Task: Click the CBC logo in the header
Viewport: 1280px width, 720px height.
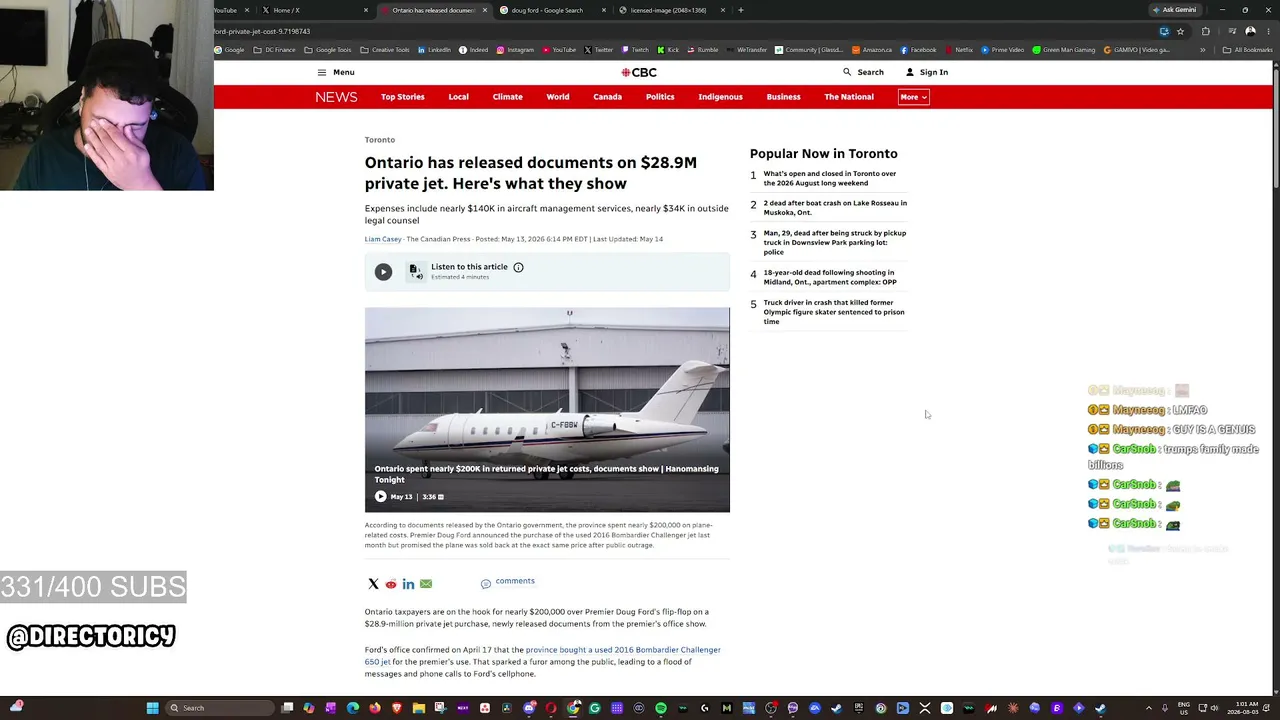Action: click(x=639, y=72)
